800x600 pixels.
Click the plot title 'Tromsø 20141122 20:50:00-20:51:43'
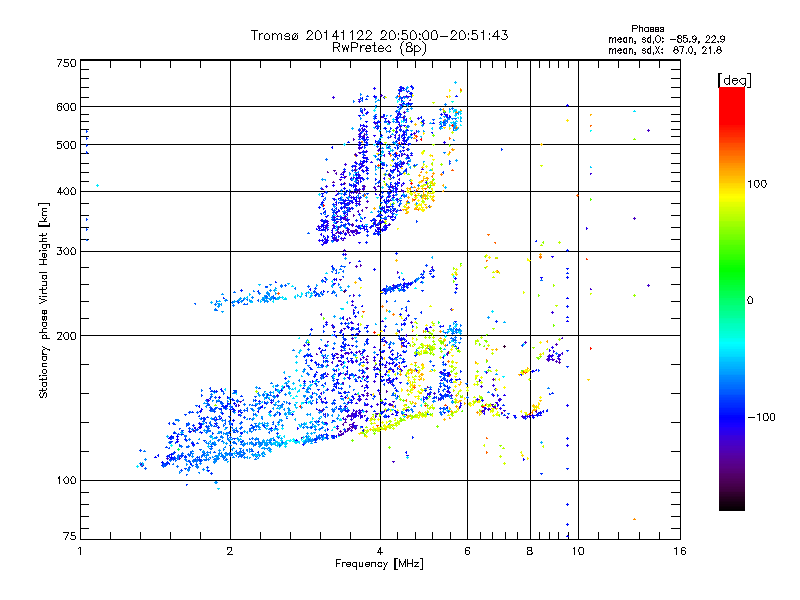tap(379, 35)
